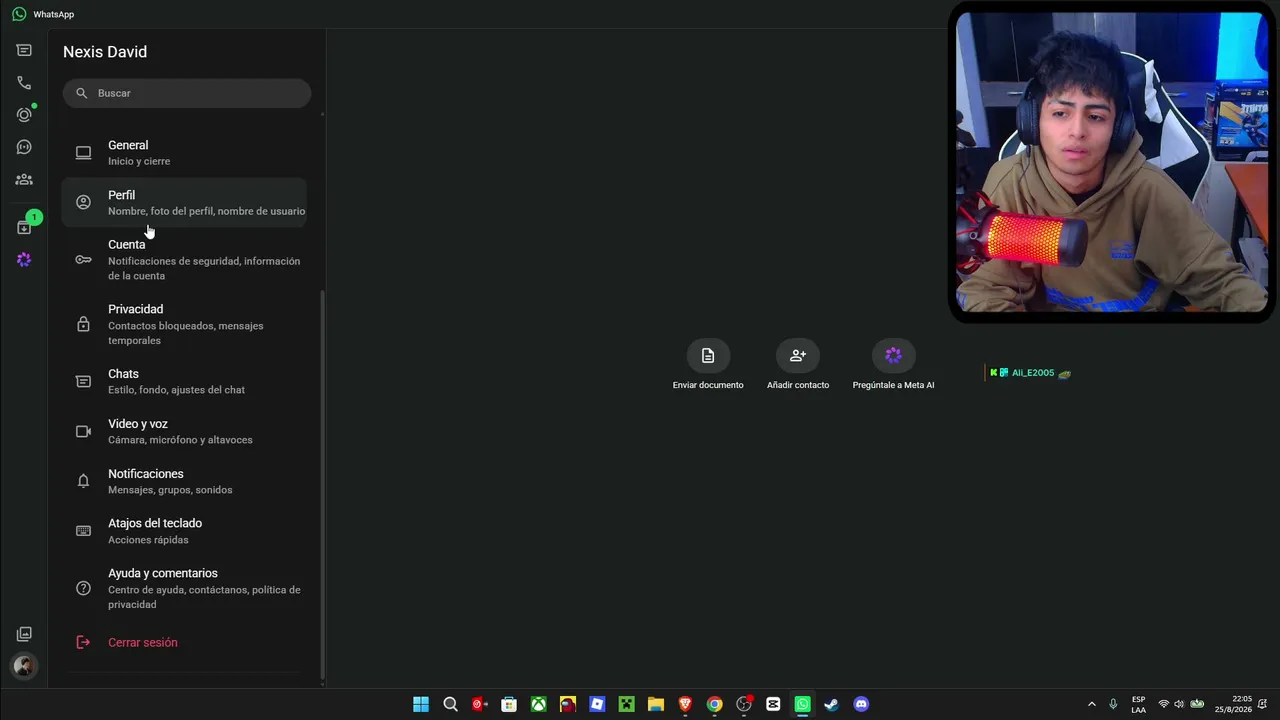Open Meta AI from the left sidebar

click(x=24, y=260)
